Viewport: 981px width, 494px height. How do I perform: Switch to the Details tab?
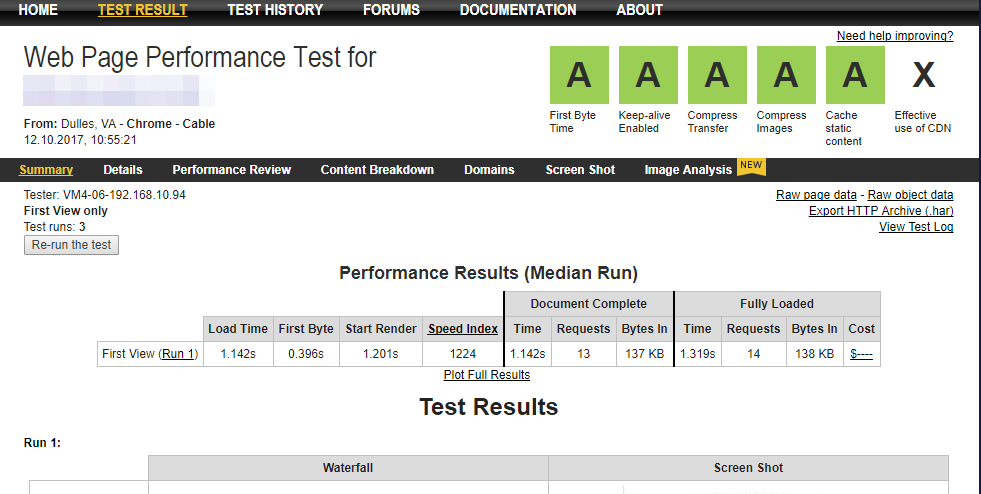pos(123,170)
